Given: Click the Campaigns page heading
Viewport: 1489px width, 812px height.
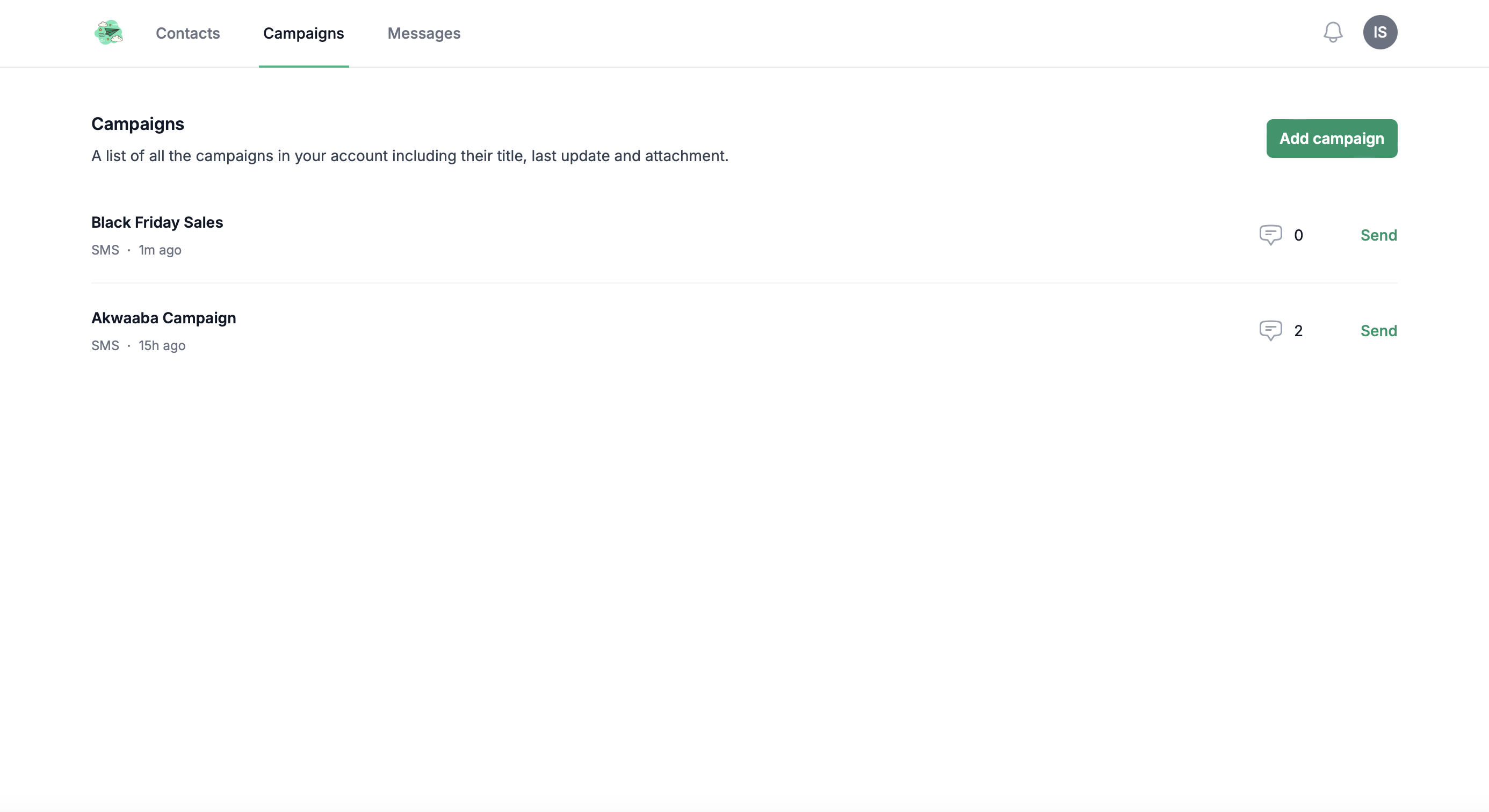Looking at the screenshot, I should (x=137, y=123).
